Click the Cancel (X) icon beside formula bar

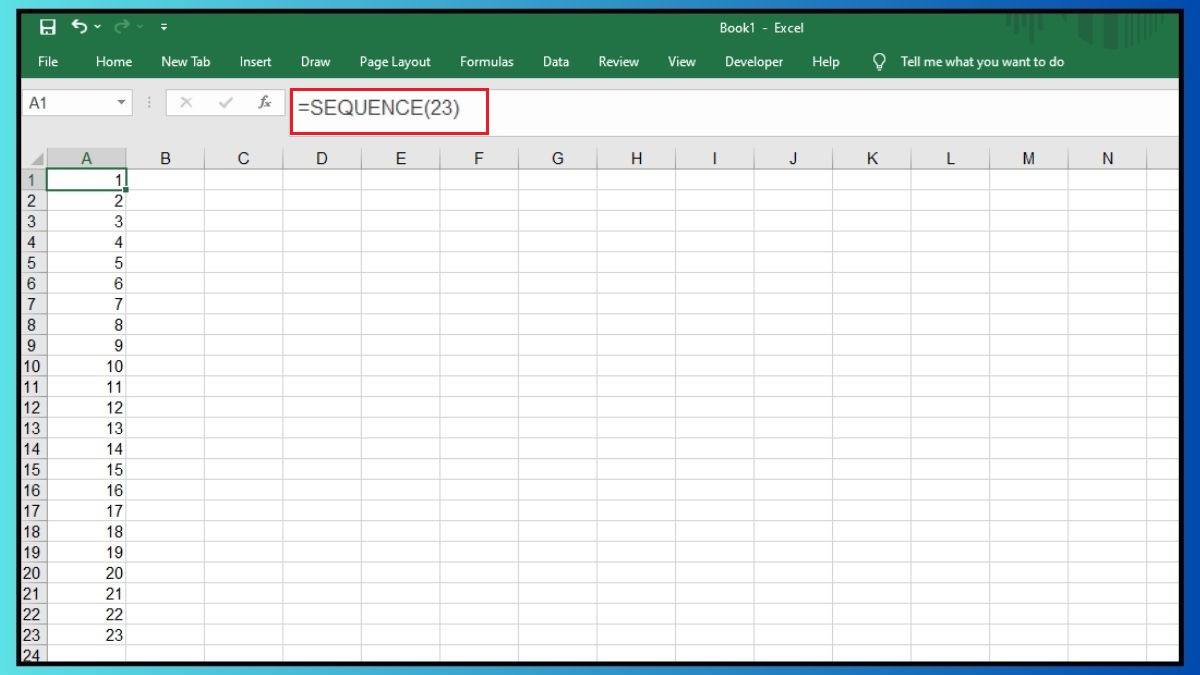click(x=184, y=102)
